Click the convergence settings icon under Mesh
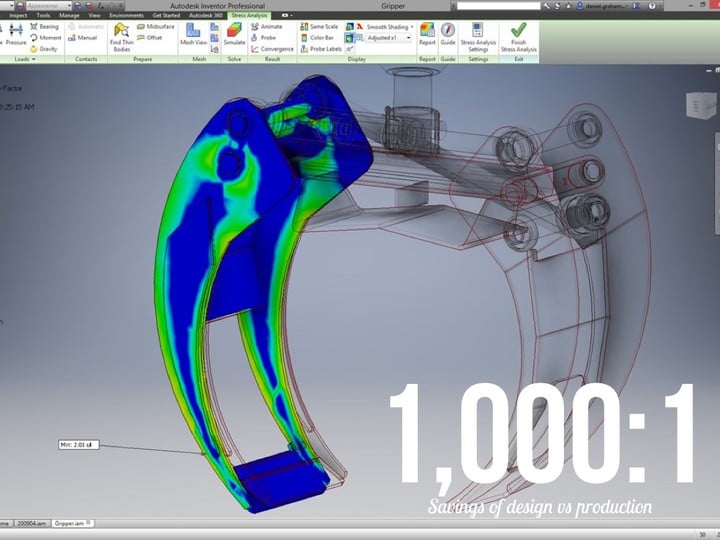This screenshot has width=720, height=540. 214,49
